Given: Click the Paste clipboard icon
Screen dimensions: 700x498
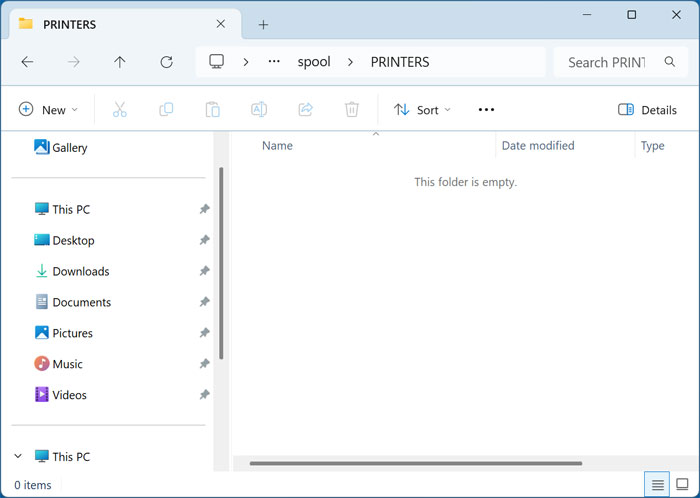Looking at the screenshot, I should click(212, 109).
